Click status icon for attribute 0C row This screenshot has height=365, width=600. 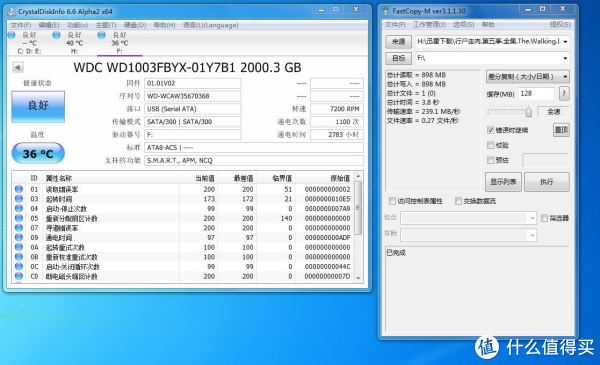point(19,266)
